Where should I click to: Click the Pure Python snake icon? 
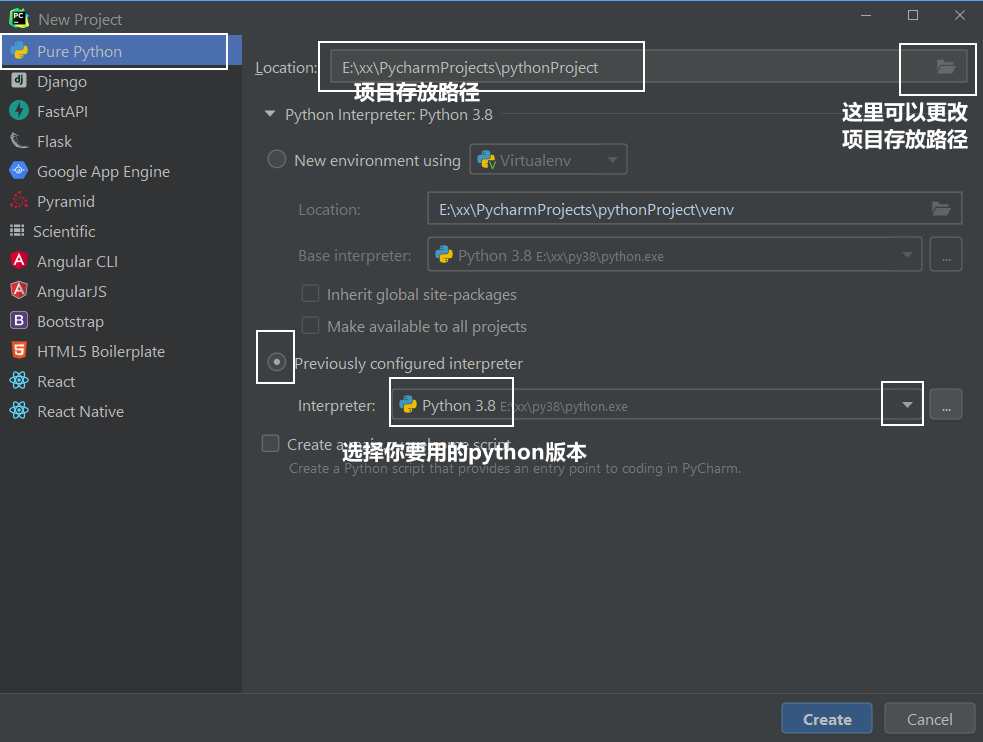19,51
